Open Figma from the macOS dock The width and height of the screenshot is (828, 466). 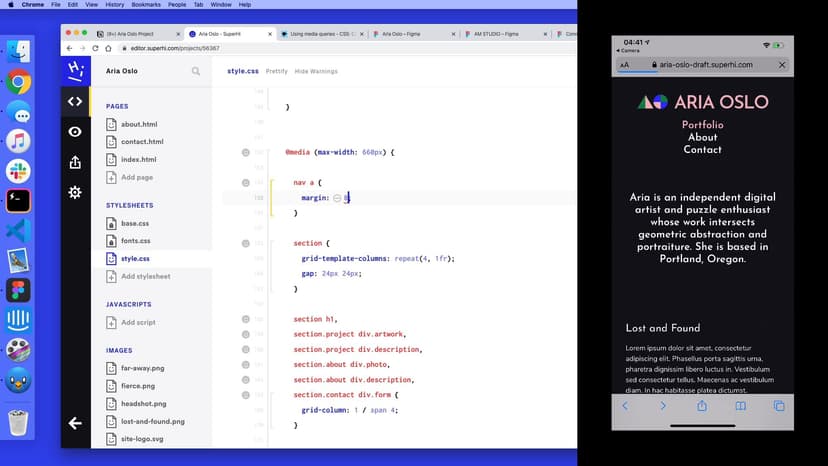(x=18, y=290)
